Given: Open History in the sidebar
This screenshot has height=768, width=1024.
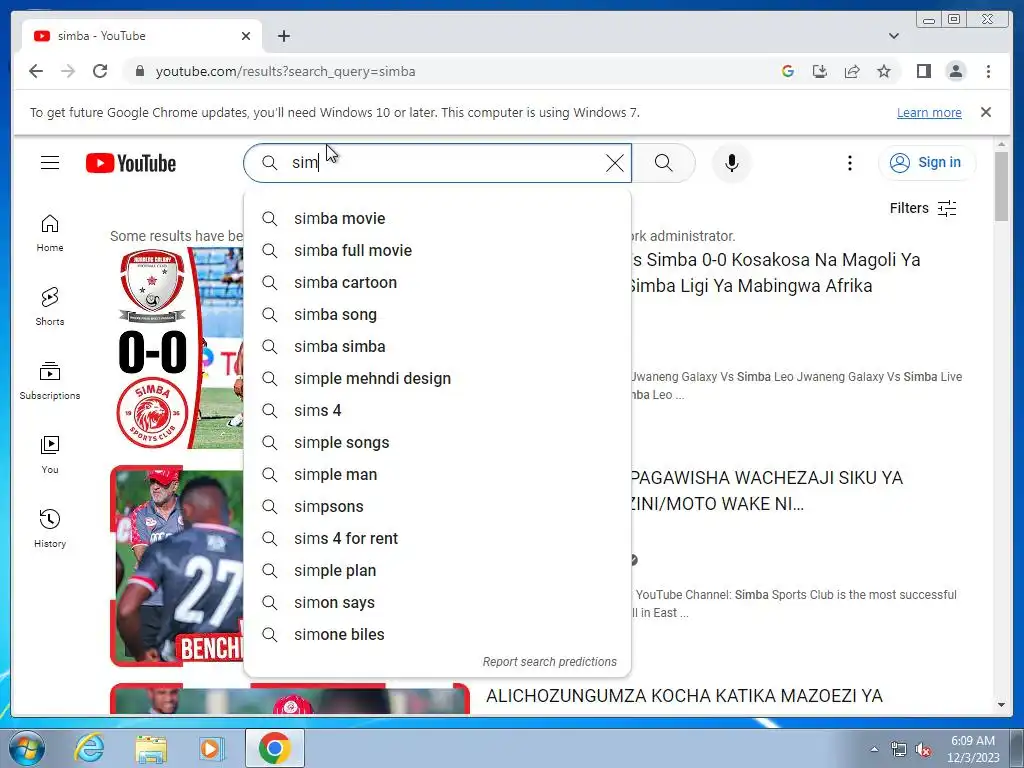Looking at the screenshot, I should click(x=50, y=528).
